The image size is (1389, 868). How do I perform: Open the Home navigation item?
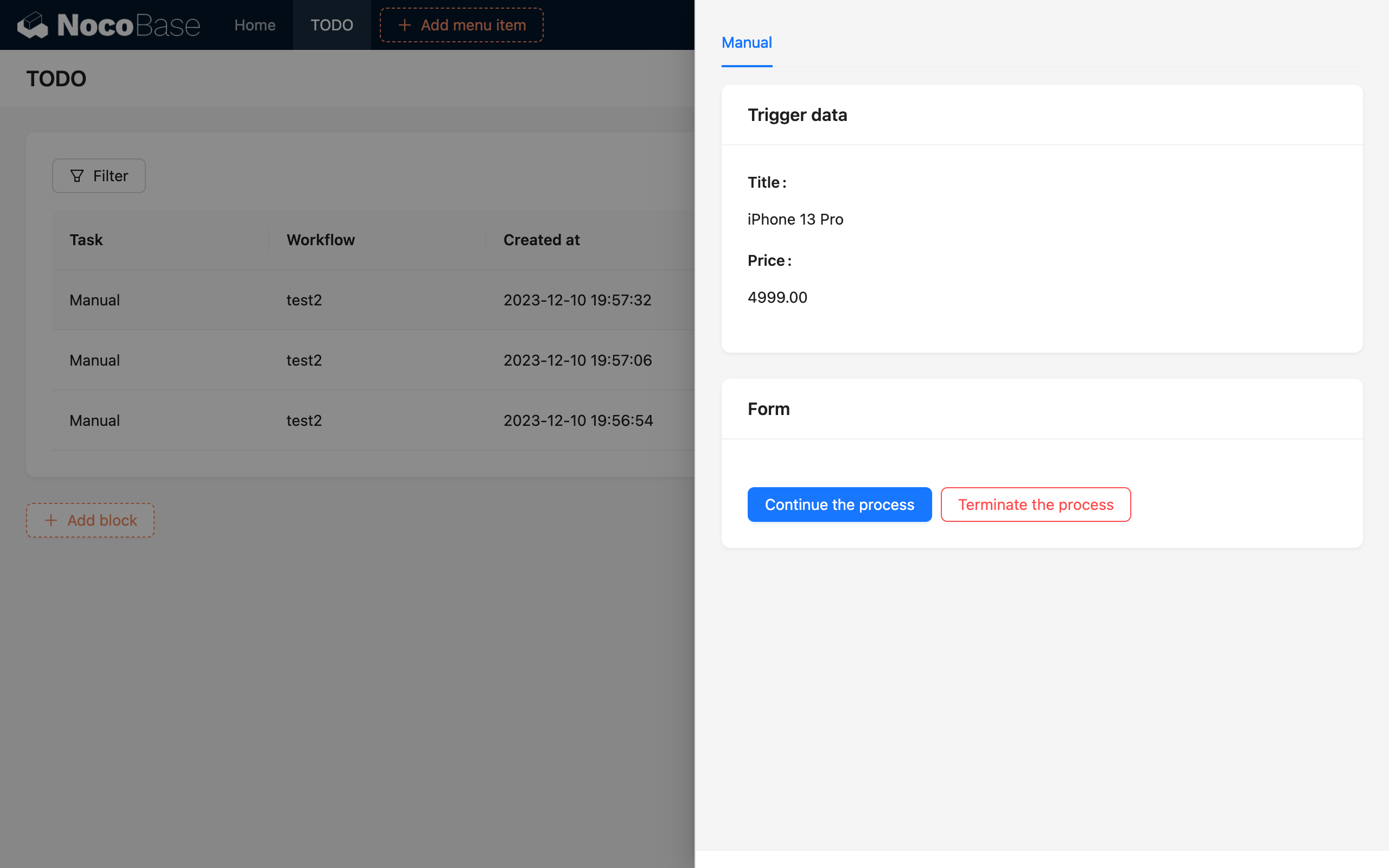pos(254,25)
